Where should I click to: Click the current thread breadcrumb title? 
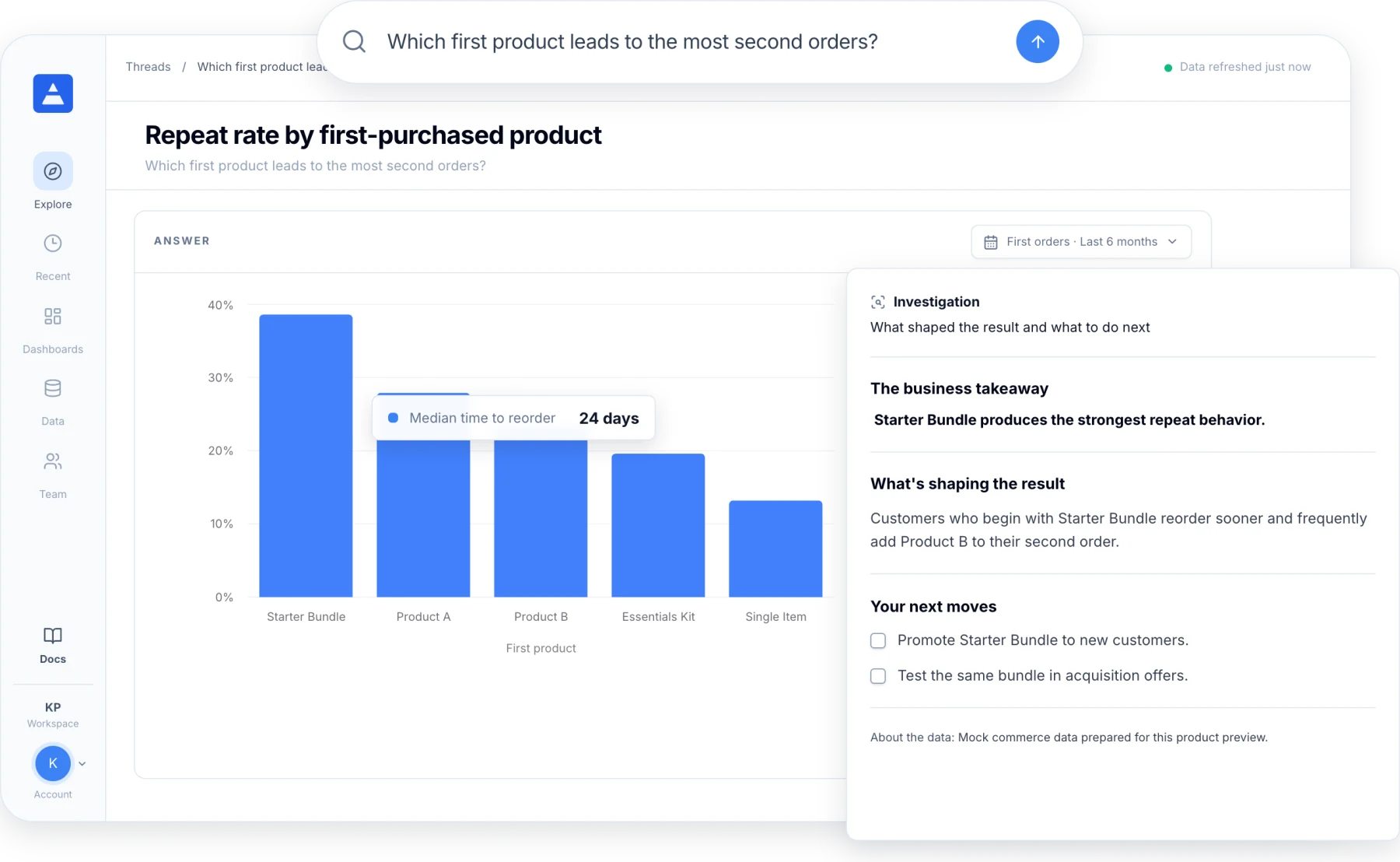click(x=262, y=67)
